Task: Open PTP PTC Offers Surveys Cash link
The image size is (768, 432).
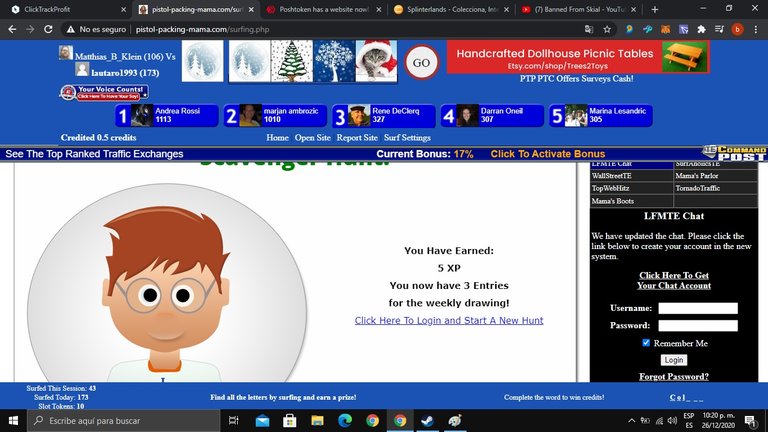Action: 576,78
